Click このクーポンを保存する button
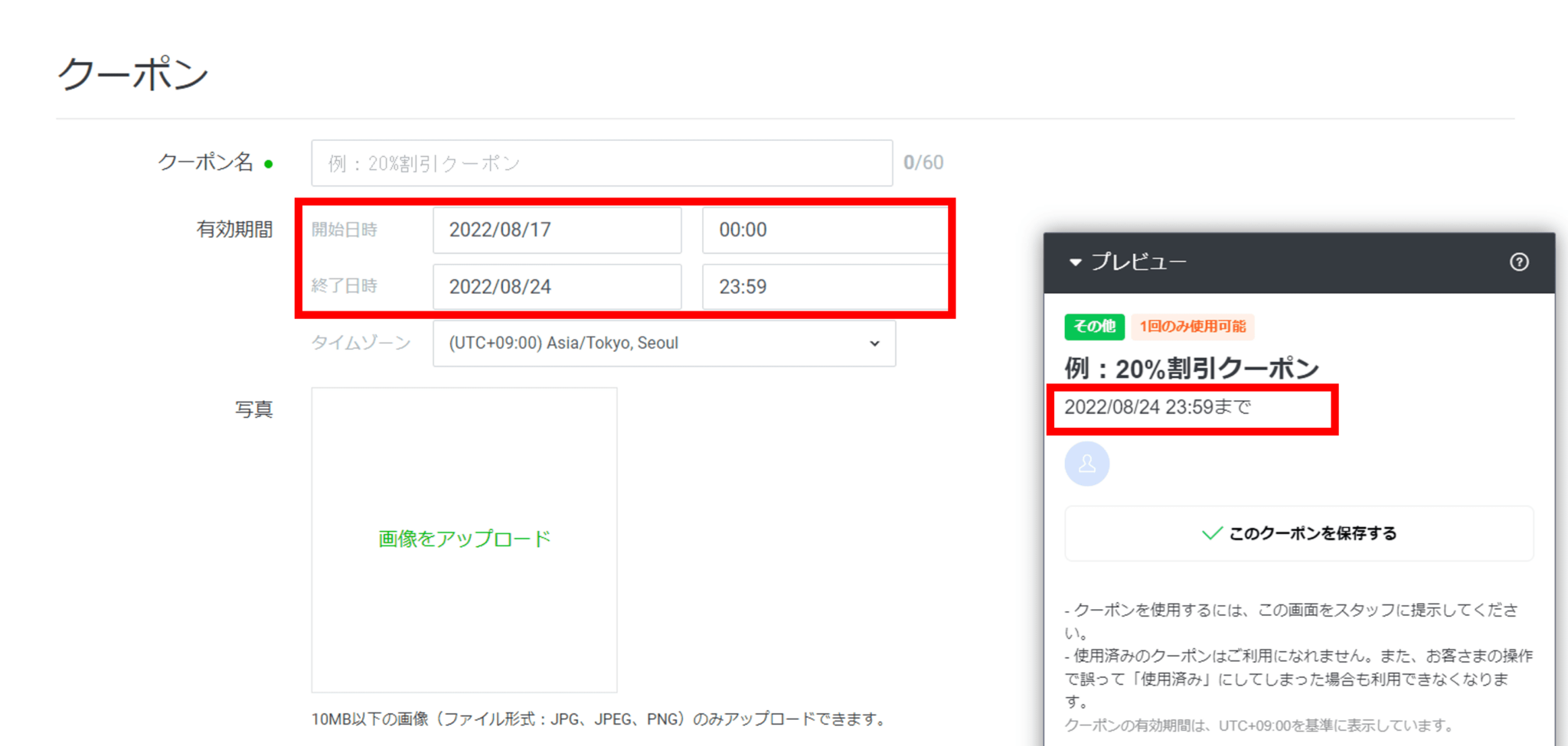 tap(1299, 533)
